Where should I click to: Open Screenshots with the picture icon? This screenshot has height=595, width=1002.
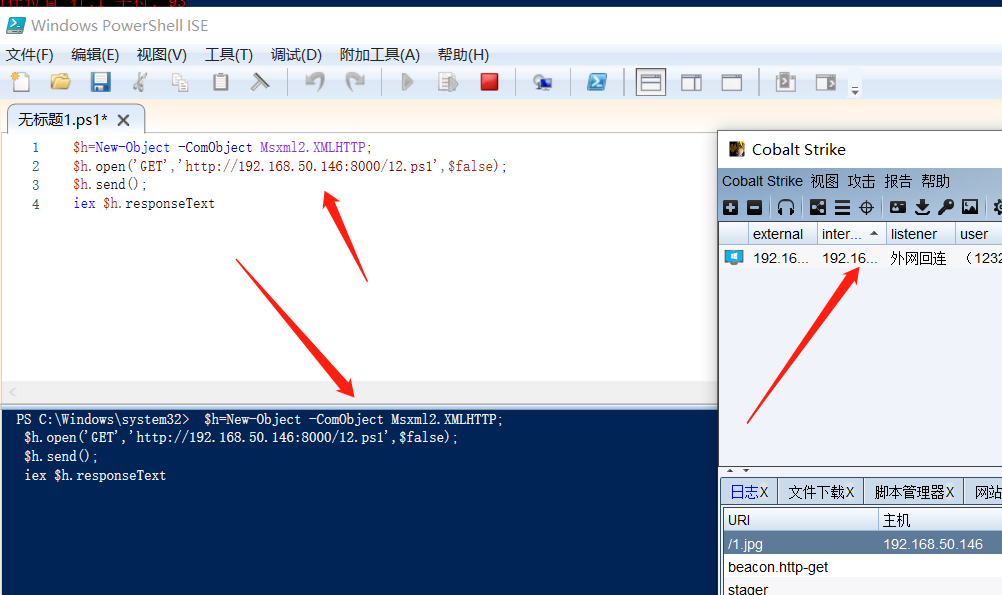[x=970, y=207]
